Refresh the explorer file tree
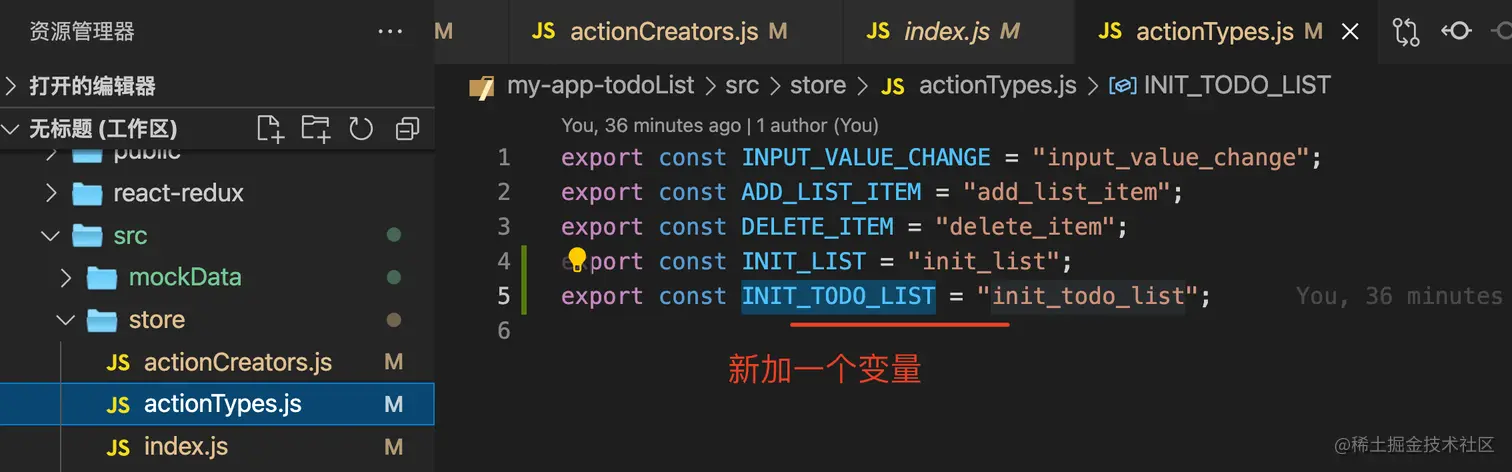Viewport: 1512px width, 472px height. pyautogui.click(x=361, y=129)
